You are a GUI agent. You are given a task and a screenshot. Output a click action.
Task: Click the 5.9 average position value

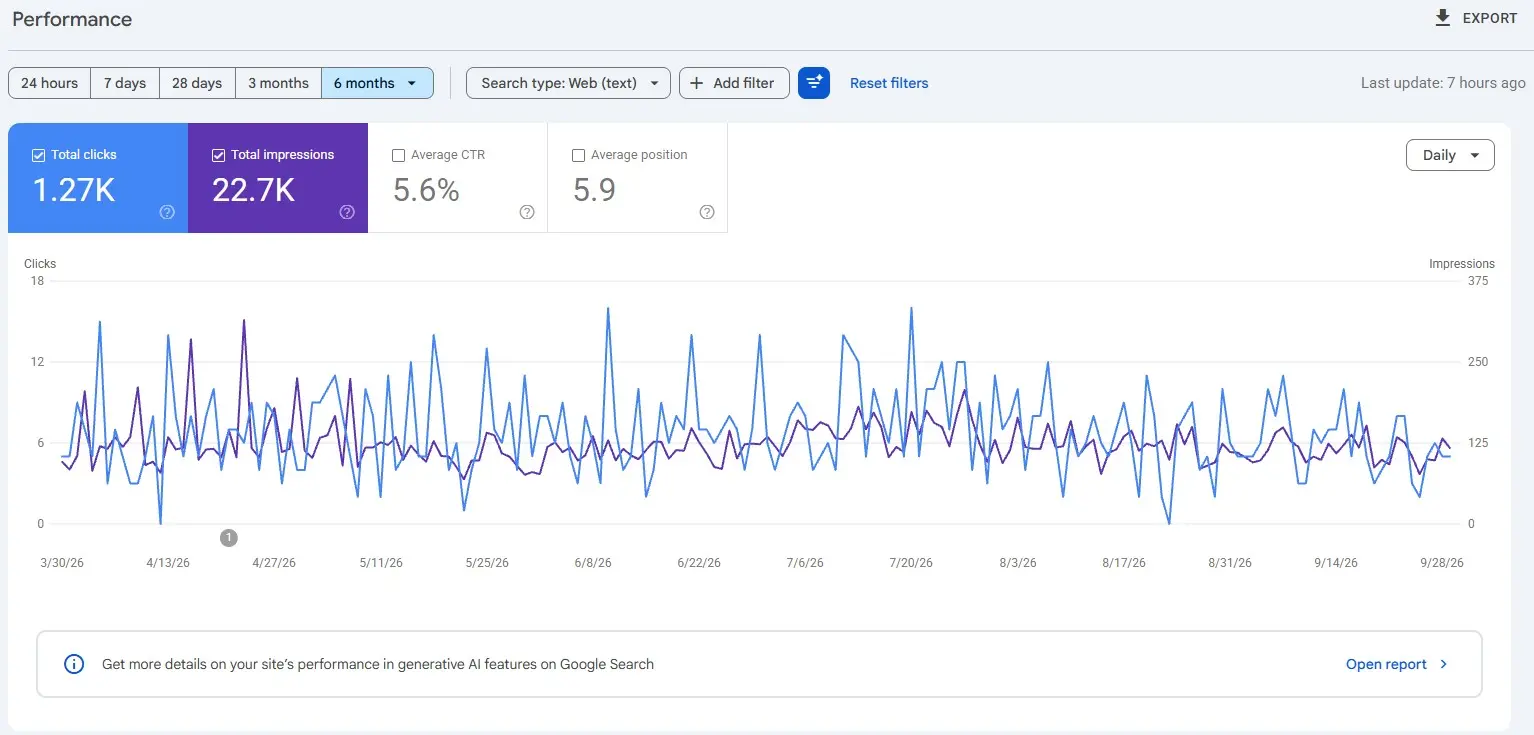coord(594,189)
